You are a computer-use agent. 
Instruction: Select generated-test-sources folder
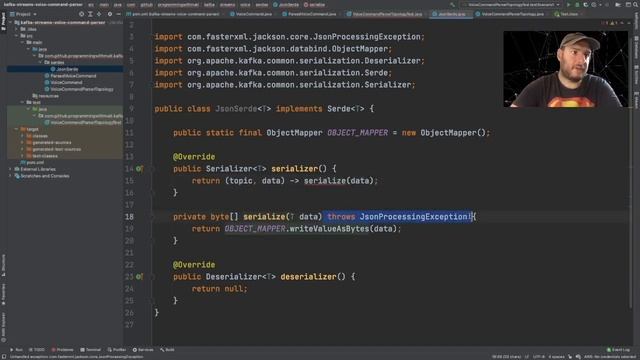[56, 149]
